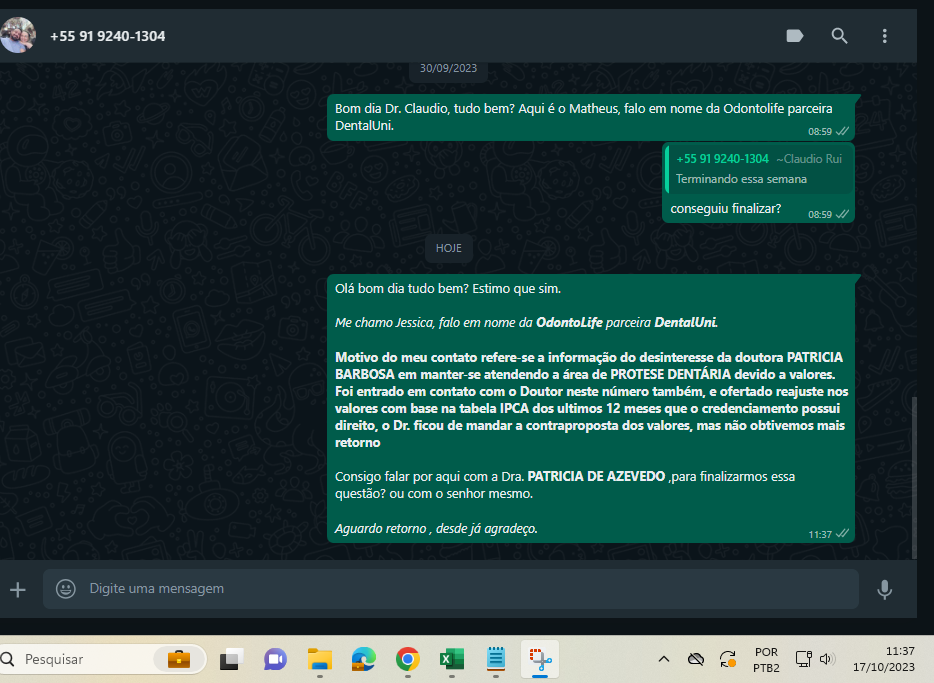Open Excel from the taskbar
Viewport: 934px width, 683px height.
pyautogui.click(x=451, y=659)
